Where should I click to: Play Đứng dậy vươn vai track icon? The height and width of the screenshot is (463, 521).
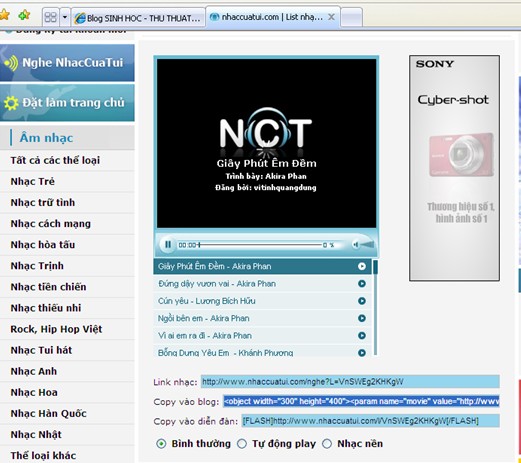362,284
